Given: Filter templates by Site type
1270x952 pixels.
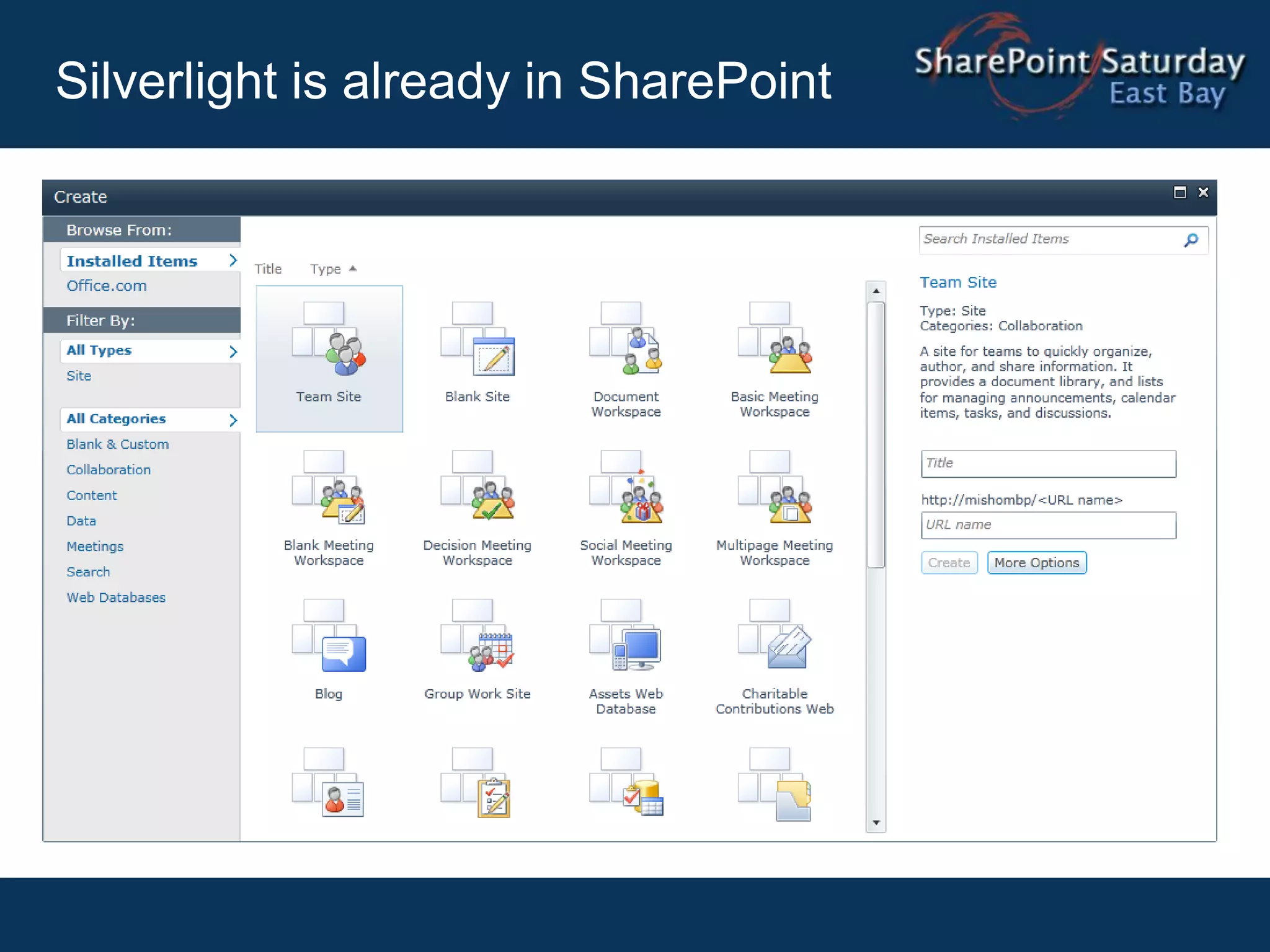Looking at the screenshot, I should (x=79, y=376).
